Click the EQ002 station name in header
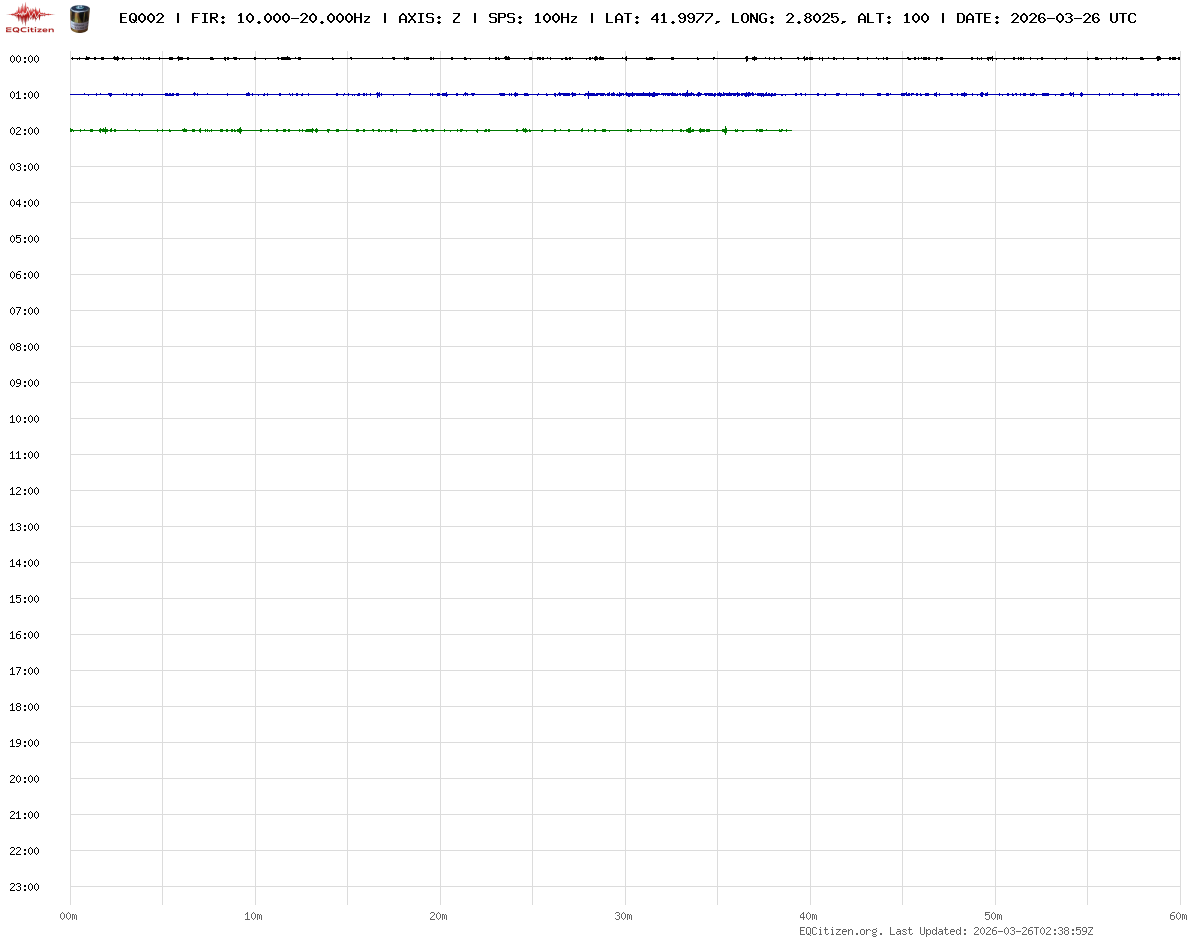 [x=141, y=18]
